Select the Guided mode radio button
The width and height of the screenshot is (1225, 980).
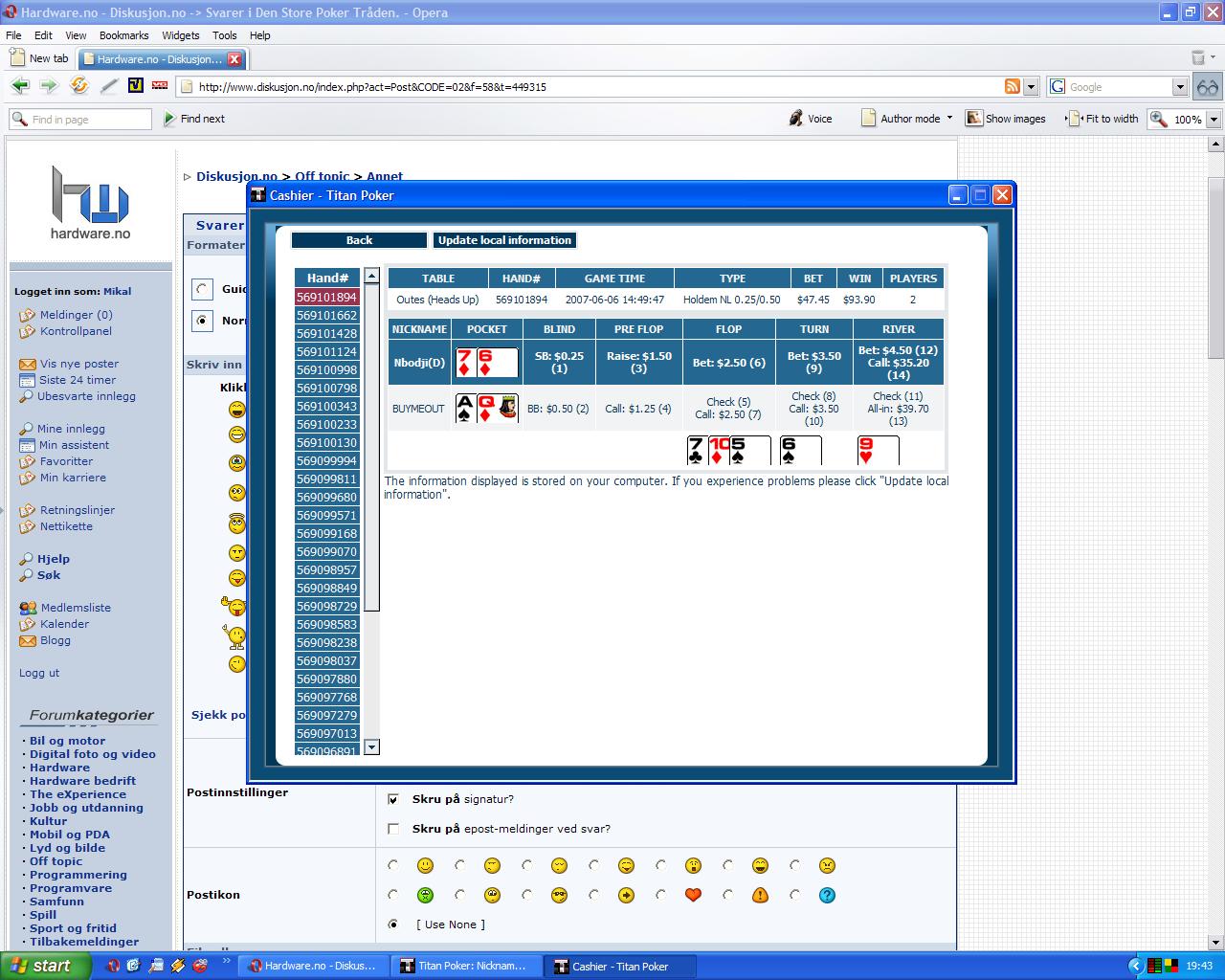[202, 289]
